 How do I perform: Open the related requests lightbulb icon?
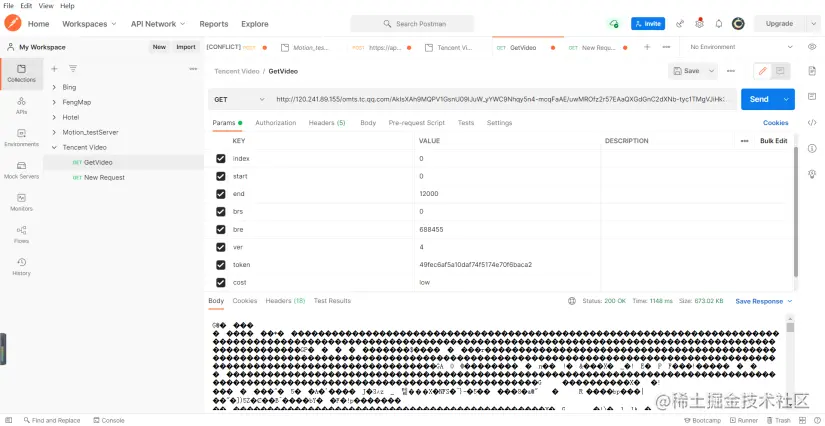812,174
